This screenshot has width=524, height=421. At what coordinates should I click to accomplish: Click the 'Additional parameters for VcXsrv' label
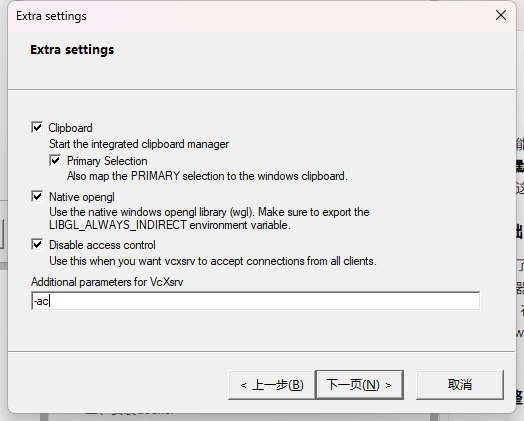click(x=107, y=282)
